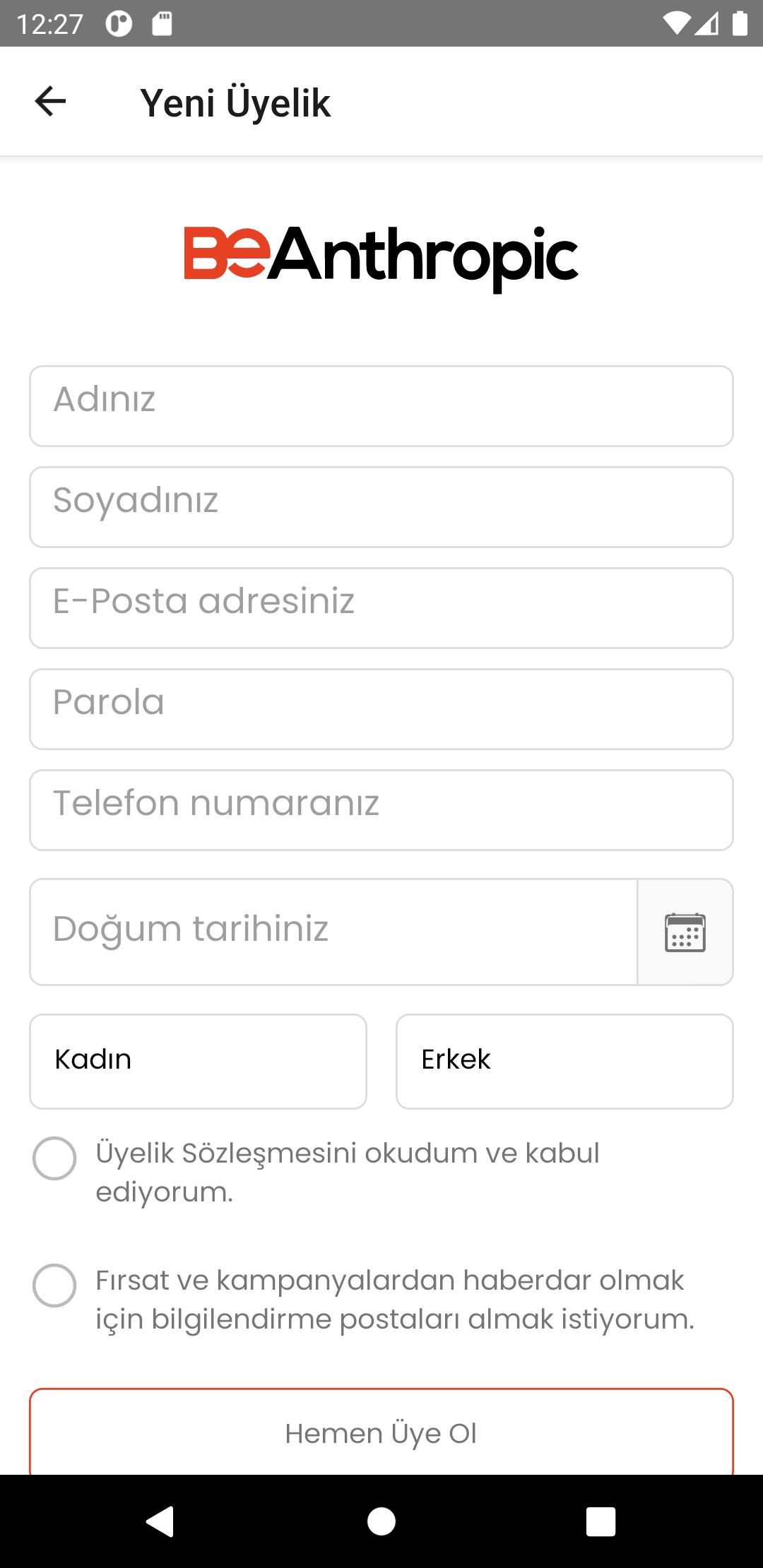Tap the Android recent apps square
This screenshot has width=763, height=1568.
(x=601, y=1521)
